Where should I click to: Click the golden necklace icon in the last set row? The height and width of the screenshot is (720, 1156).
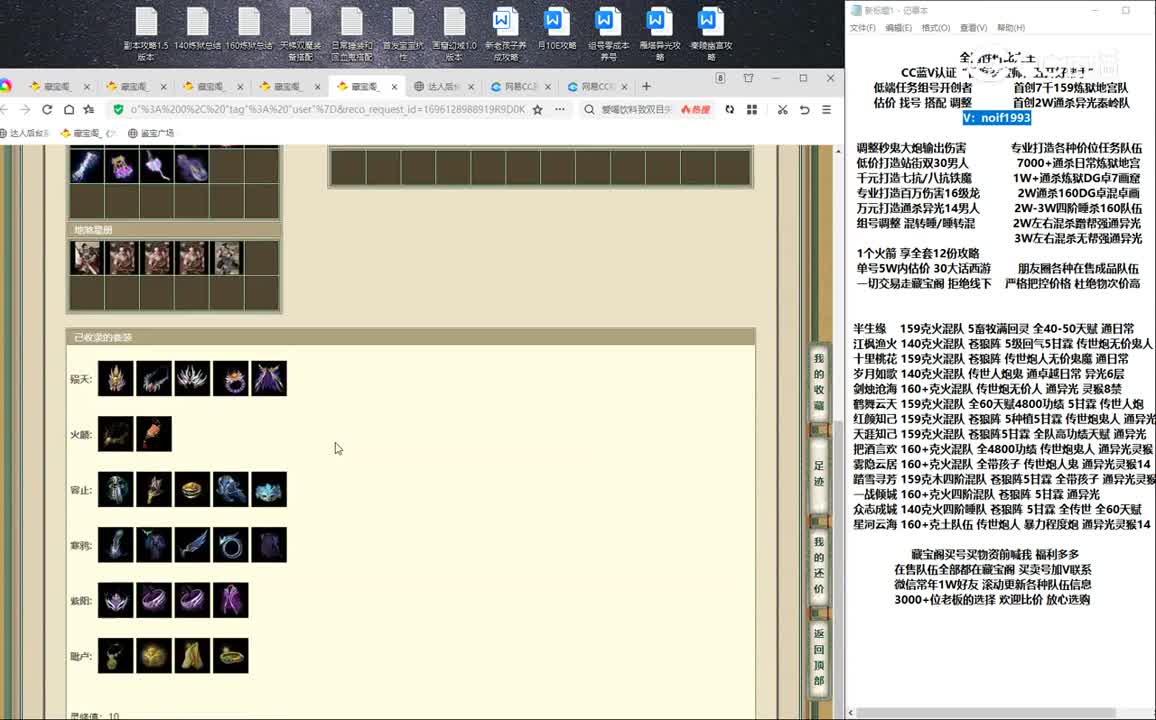[x=116, y=655]
